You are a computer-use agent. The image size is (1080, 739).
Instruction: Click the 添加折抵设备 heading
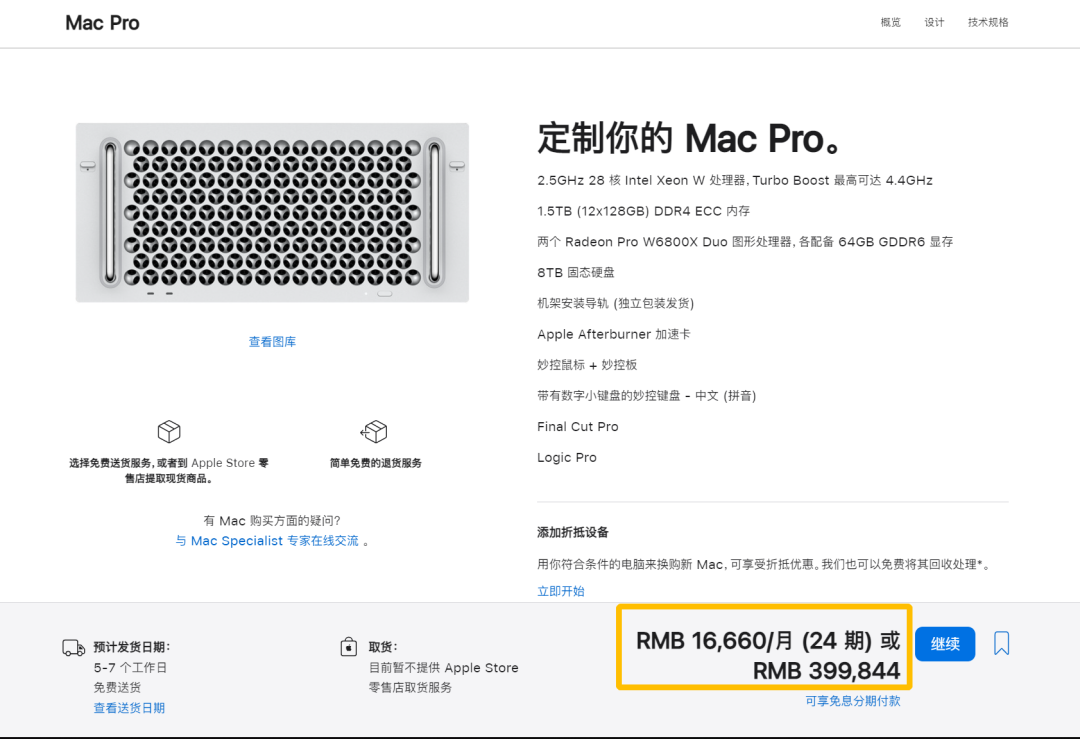pos(573,532)
